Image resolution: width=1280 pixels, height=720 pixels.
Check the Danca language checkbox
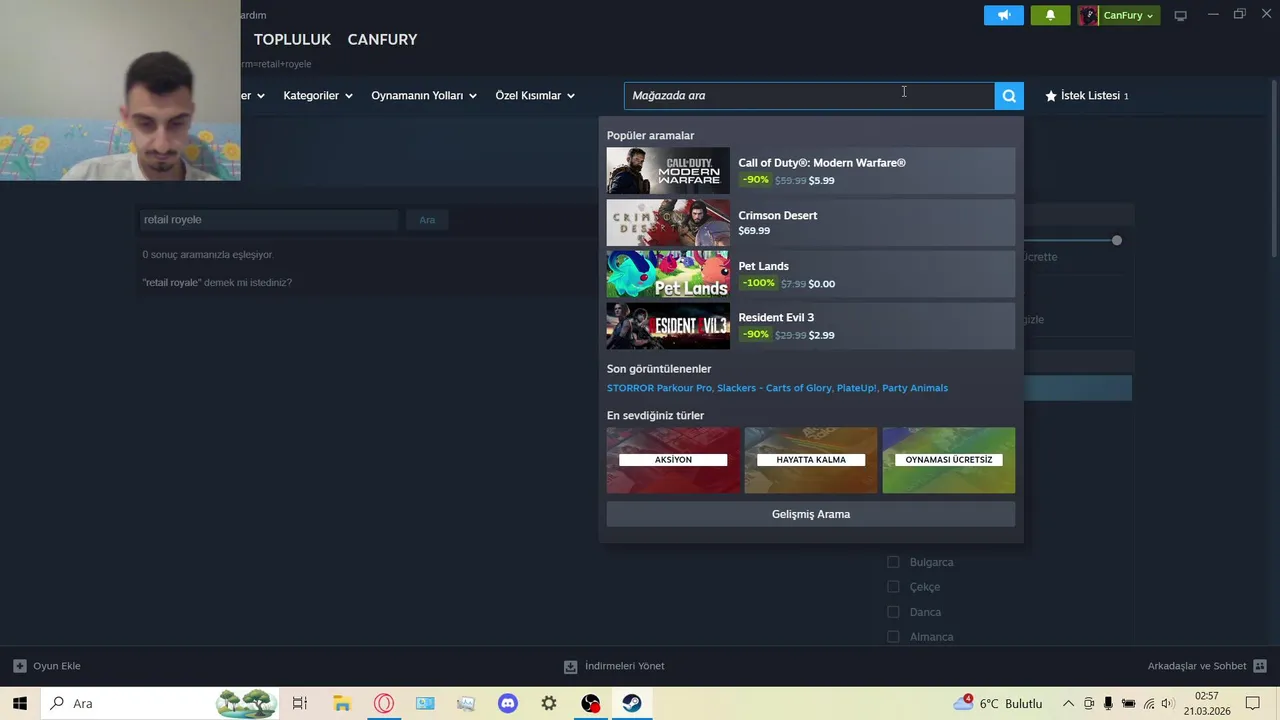point(893,612)
